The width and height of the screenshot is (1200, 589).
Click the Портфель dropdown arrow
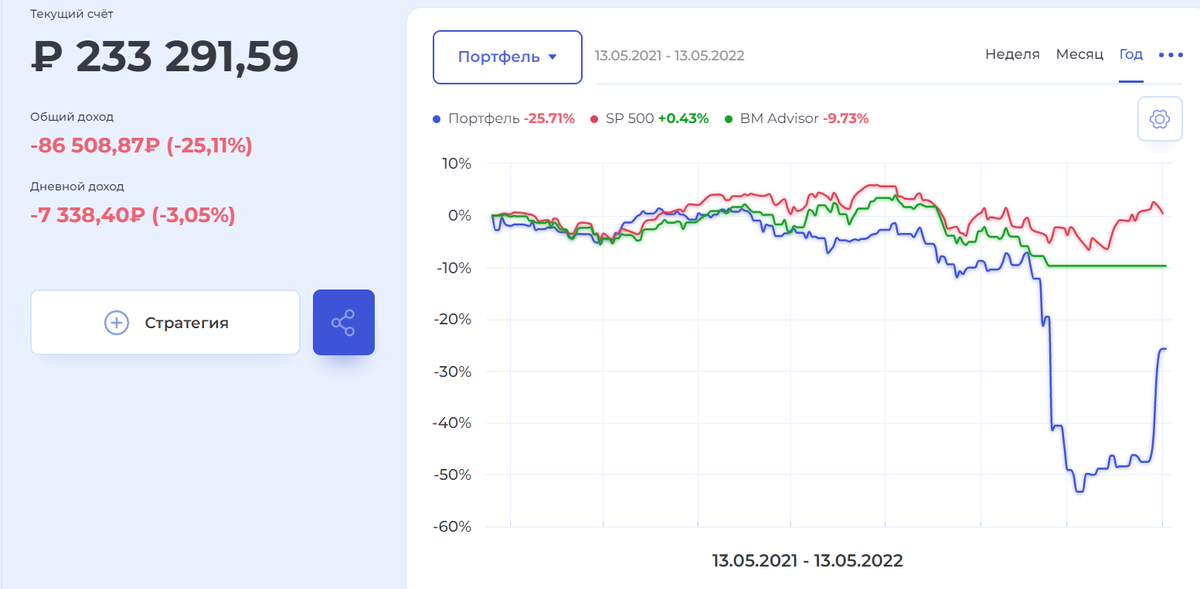point(552,58)
